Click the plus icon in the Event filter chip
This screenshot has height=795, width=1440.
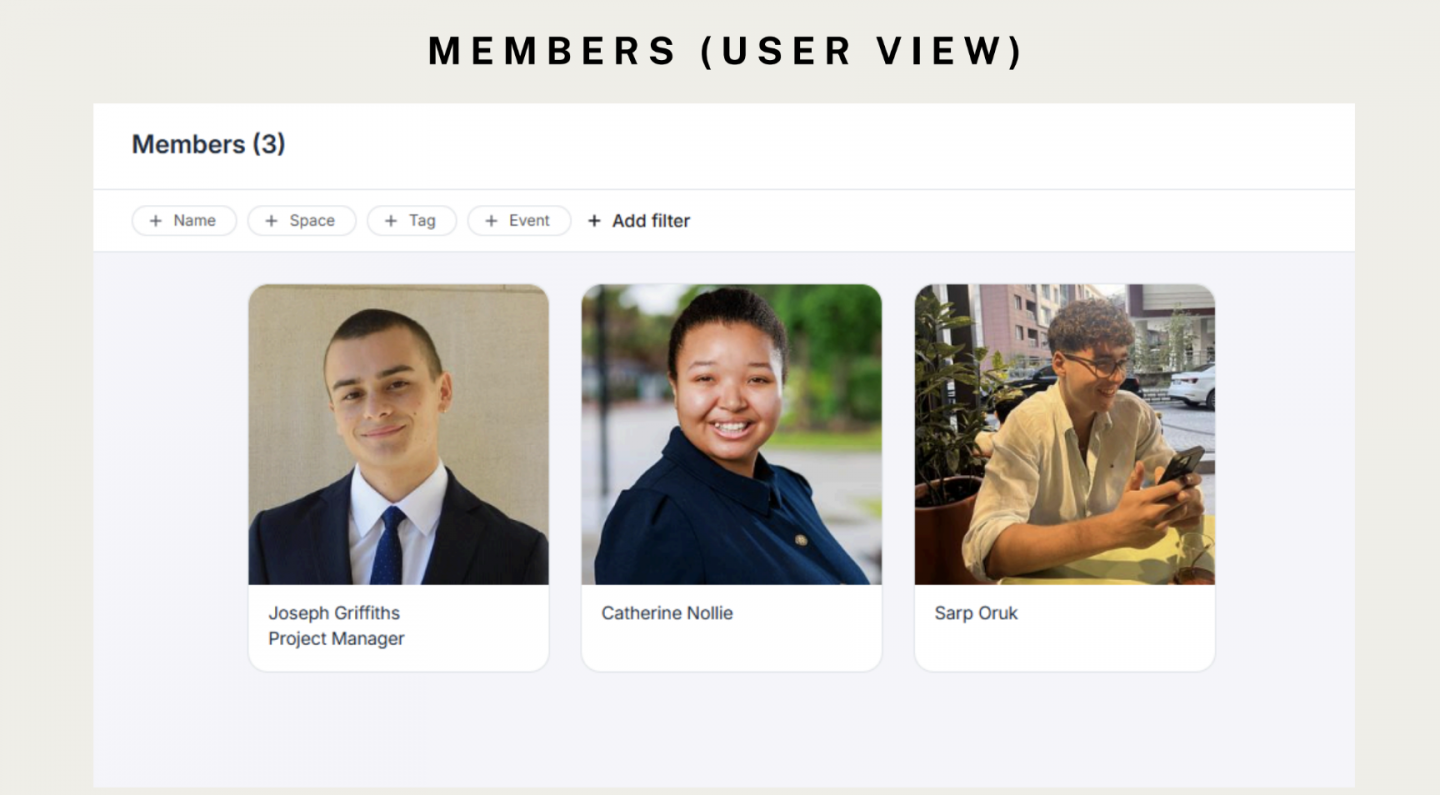[x=491, y=221]
